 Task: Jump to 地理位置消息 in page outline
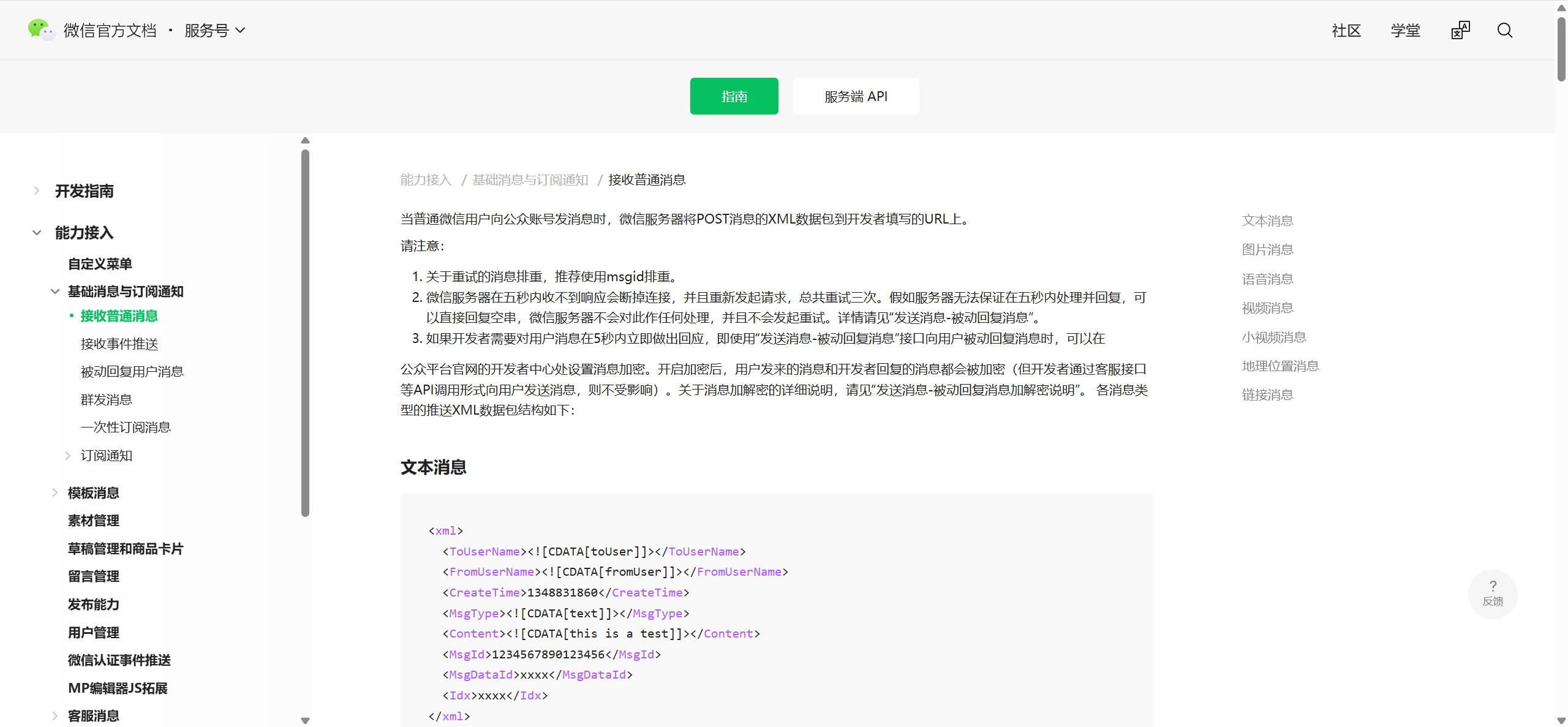coord(1280,366)
